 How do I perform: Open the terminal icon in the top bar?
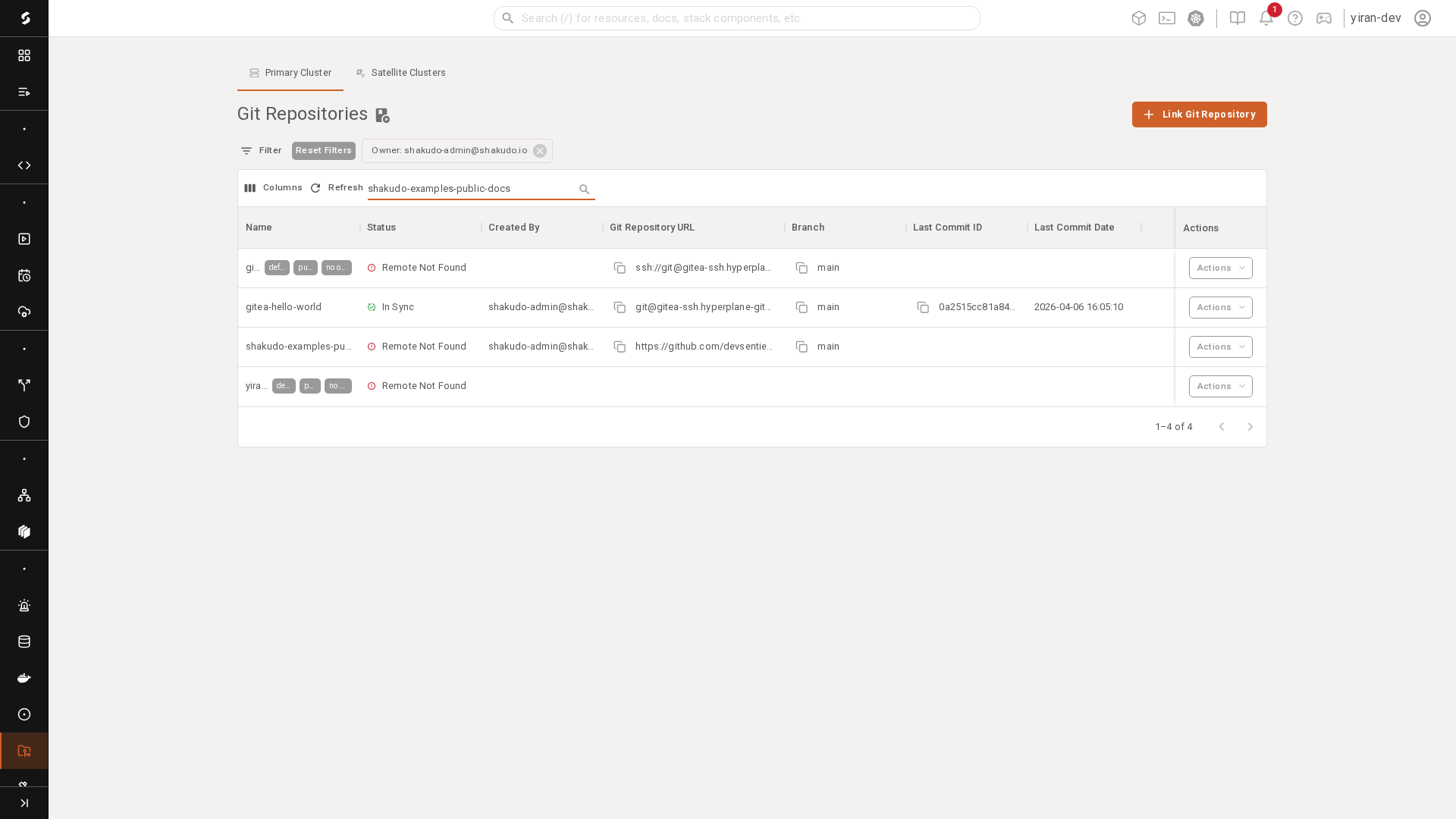tap(1167, 18)
